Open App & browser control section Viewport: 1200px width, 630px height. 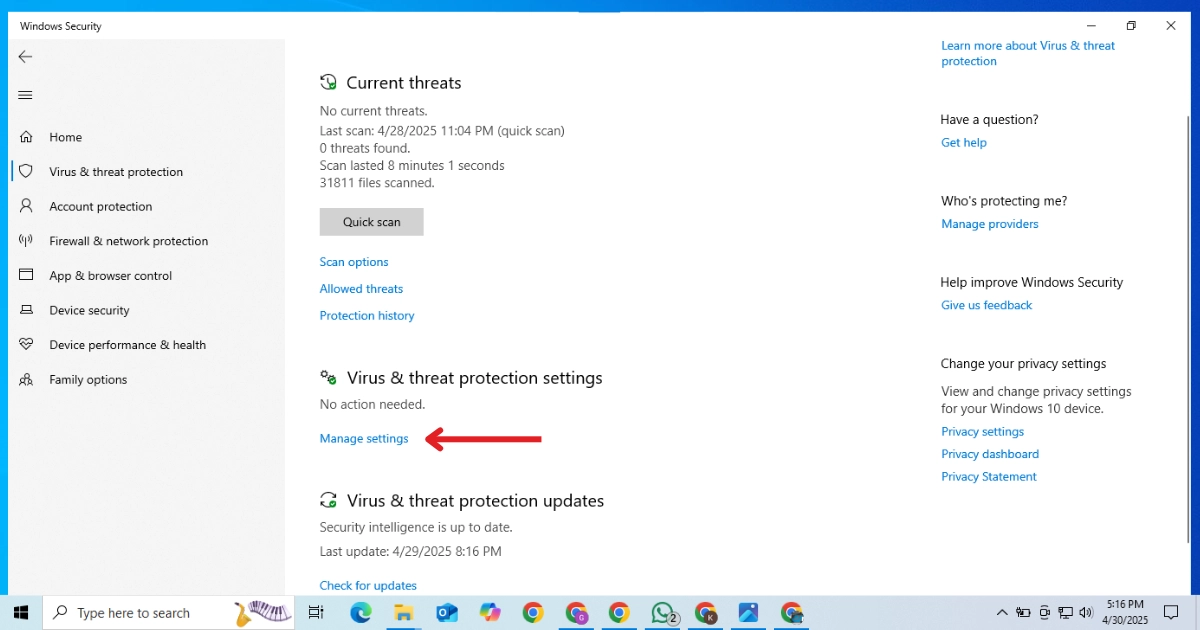(110, 276)
